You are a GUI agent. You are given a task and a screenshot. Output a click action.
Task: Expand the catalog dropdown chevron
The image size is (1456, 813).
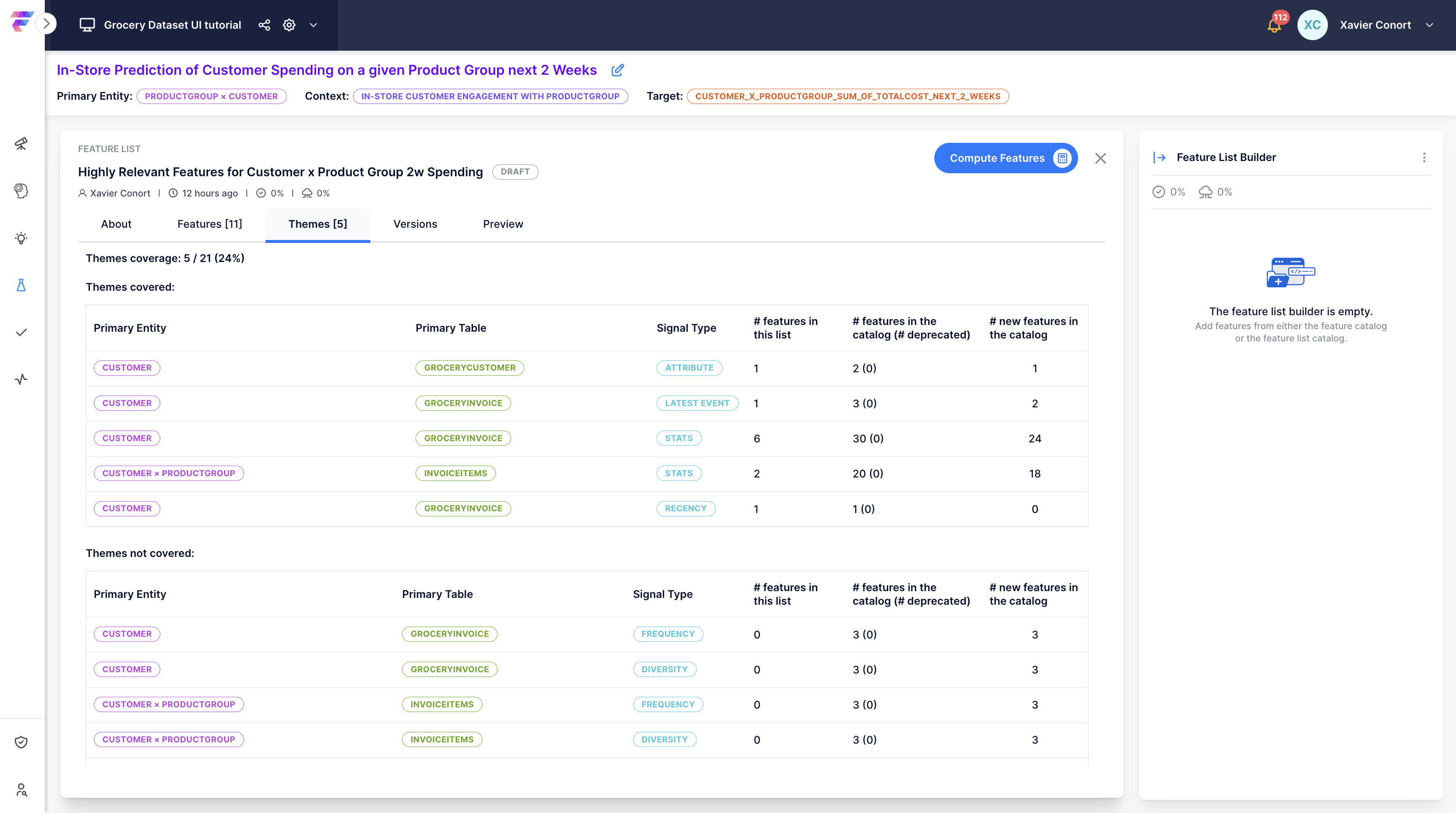click(x=313, y=25)
